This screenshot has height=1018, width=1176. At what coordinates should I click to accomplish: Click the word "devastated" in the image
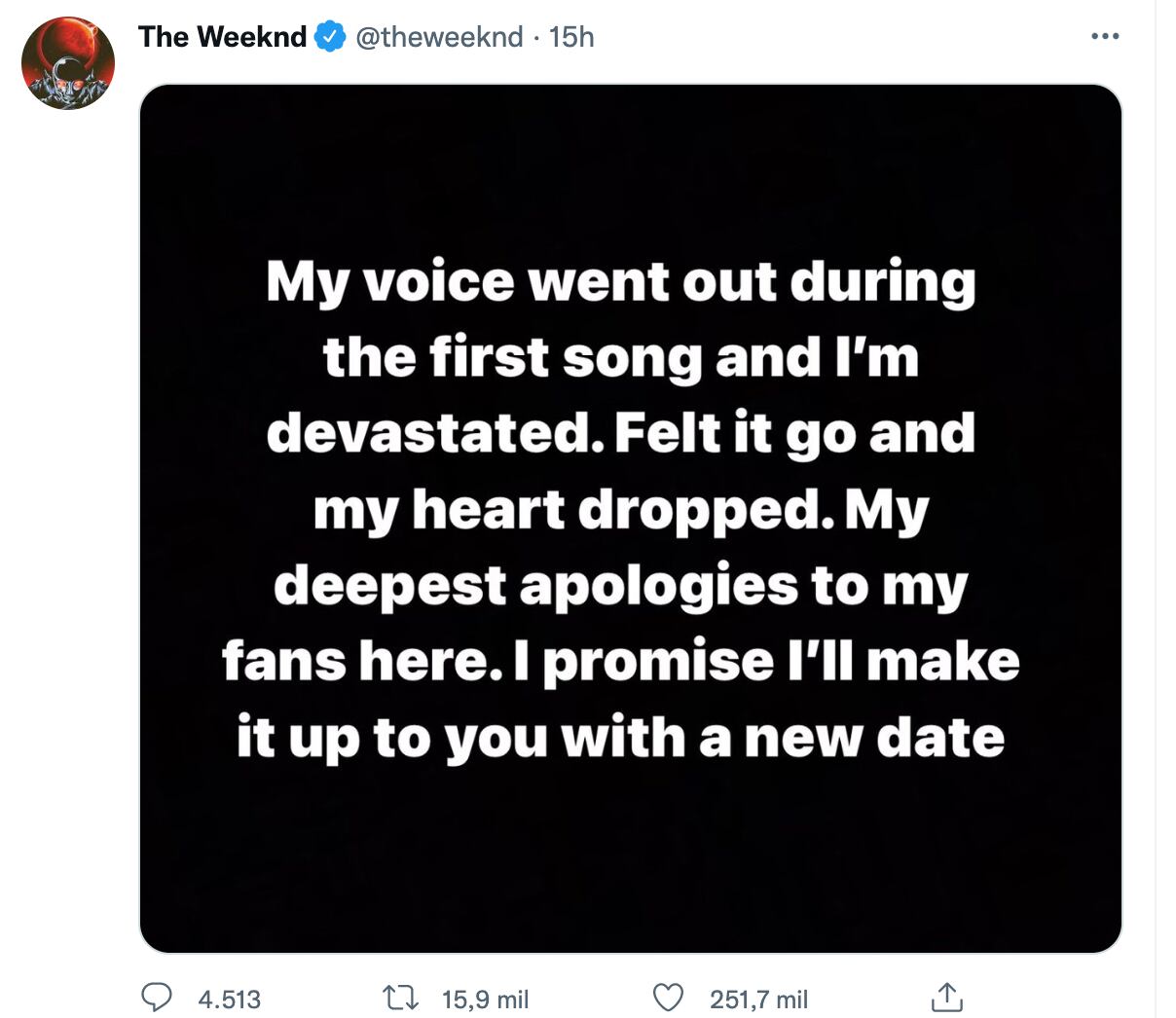click(x=428, y=433)
